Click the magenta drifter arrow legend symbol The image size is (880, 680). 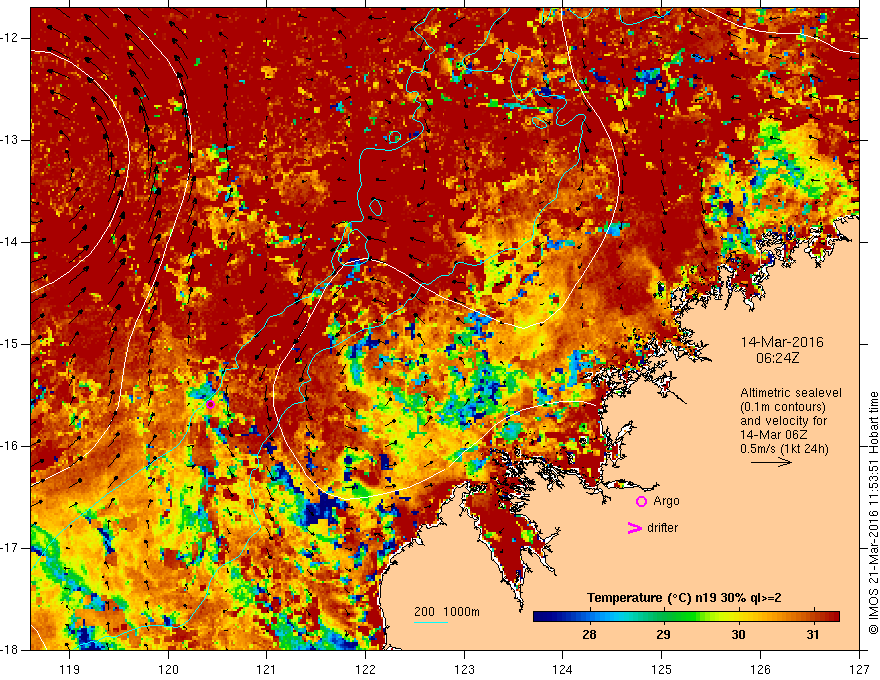[634, 528]
